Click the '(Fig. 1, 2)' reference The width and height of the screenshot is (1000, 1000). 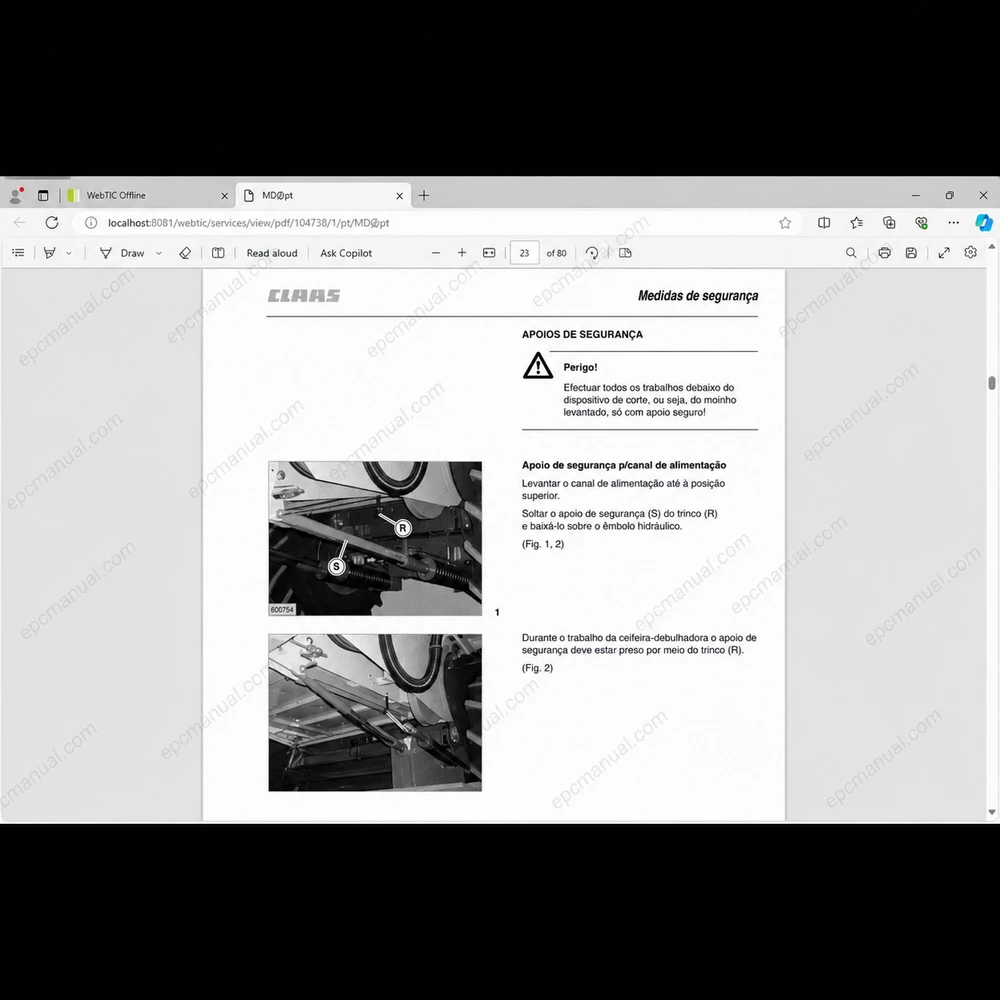pyautogui.click(x=543, y=544)
